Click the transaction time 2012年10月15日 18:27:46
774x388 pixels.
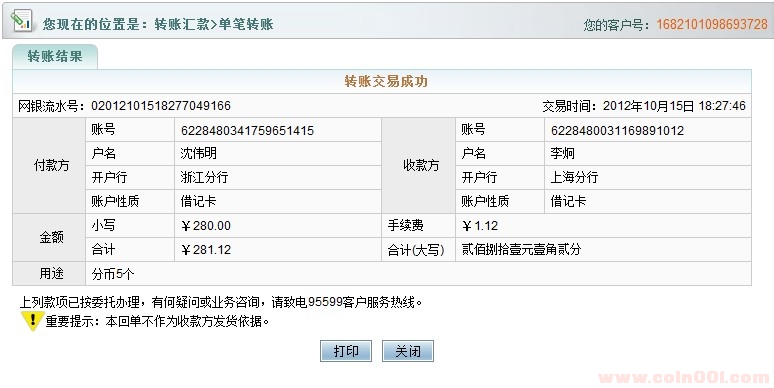(x=674, y=106)
